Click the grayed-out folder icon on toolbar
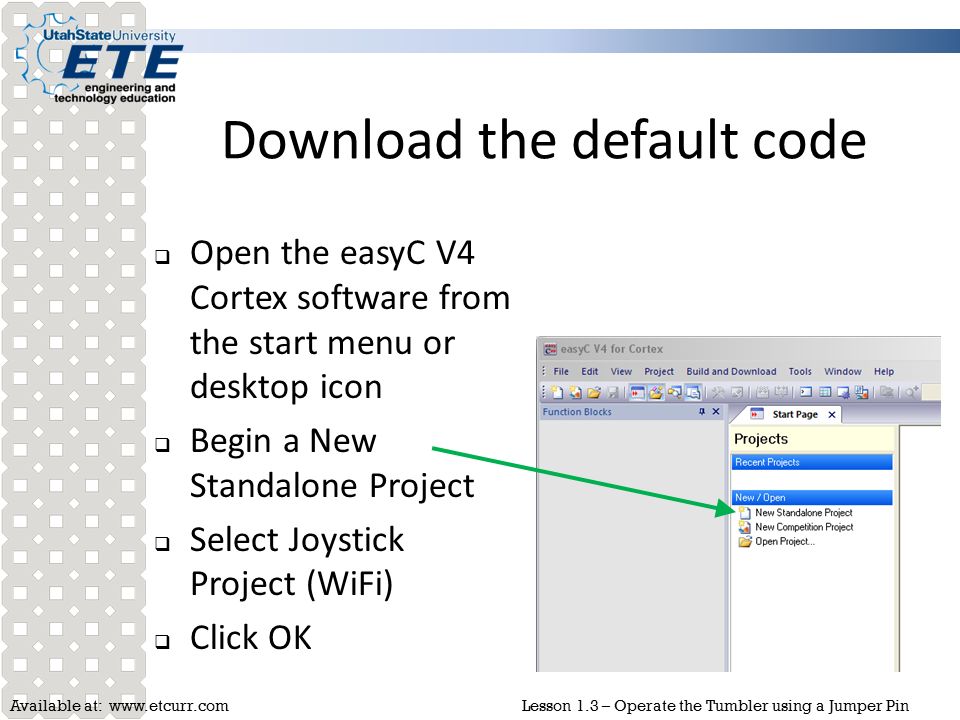Image resolution: width=960 pixels, height=720 pixels. [887, 392]
